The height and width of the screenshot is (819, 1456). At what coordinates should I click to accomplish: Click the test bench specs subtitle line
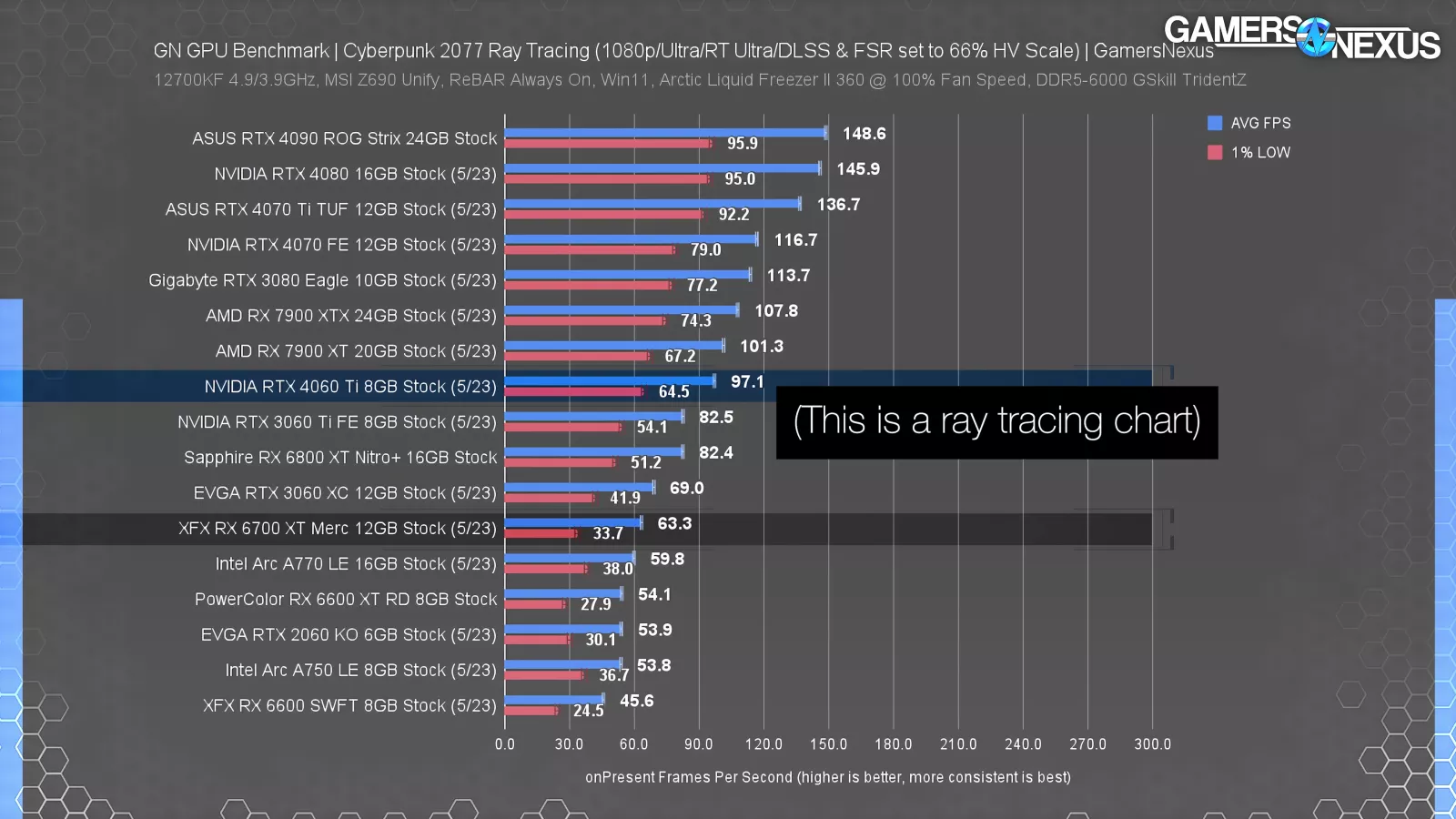pyautogui.click(x=700, y=80)
